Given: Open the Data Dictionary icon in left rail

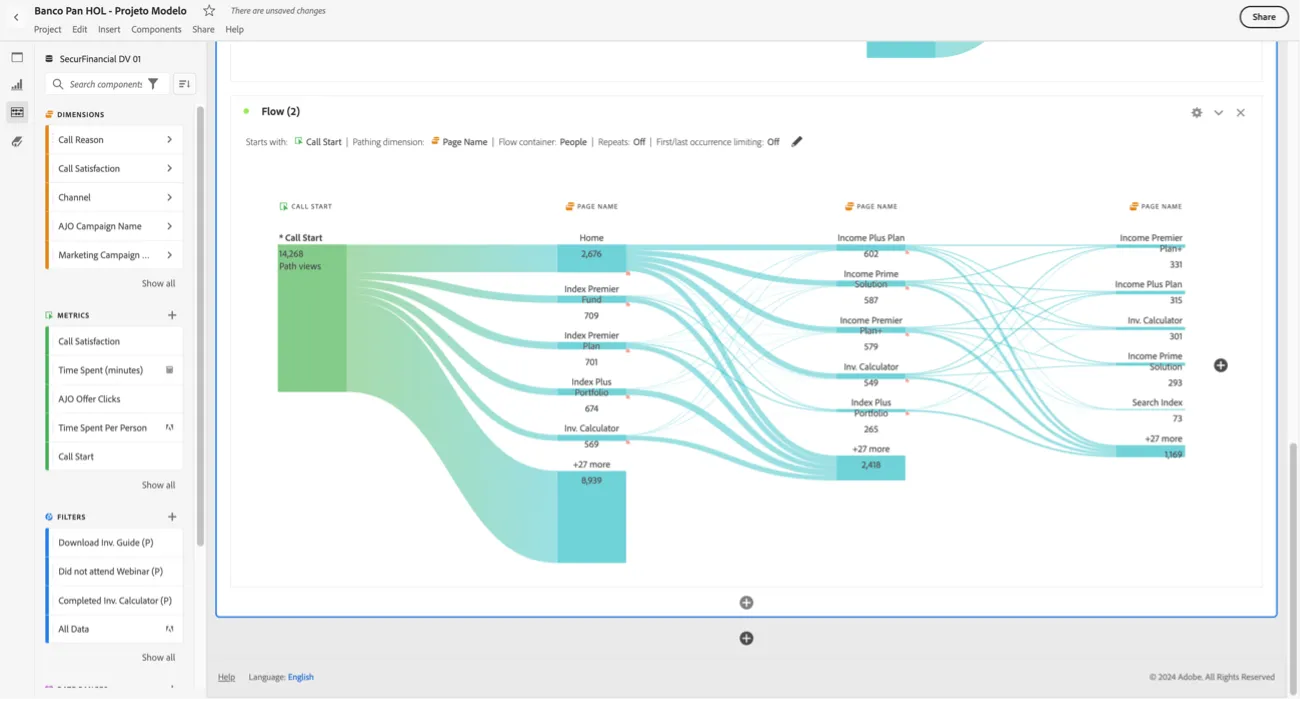Looking at the screenshot, I should point(17,142).
